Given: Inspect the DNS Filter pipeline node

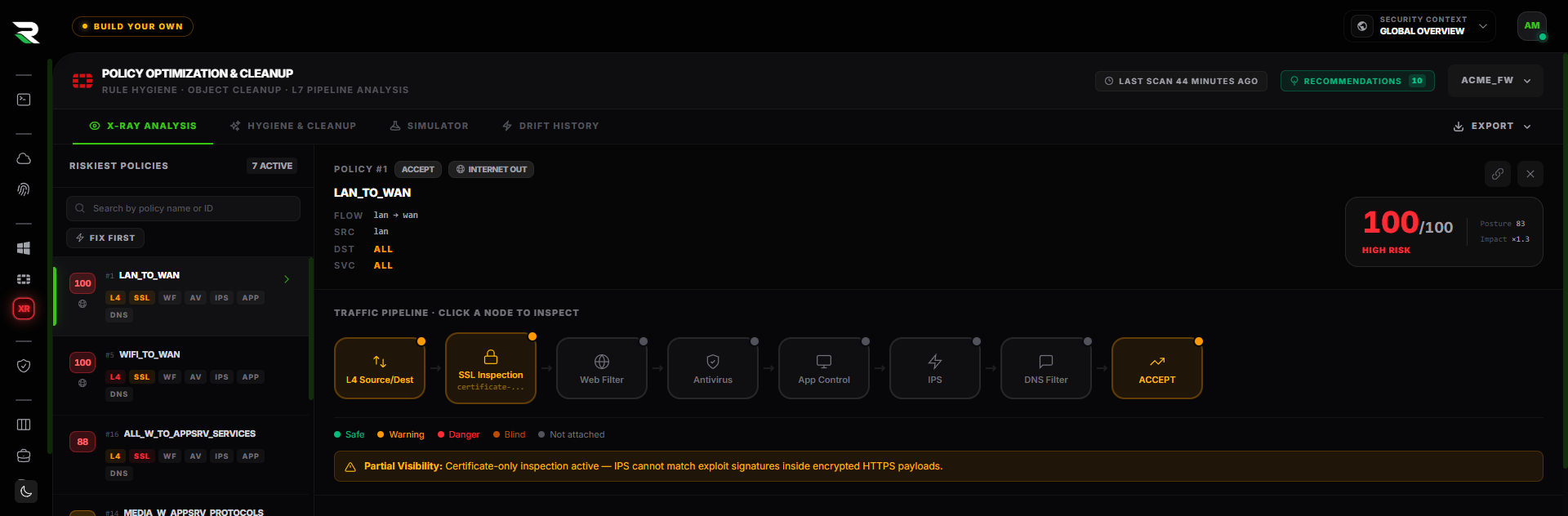Looking at the screenshot, I should pos(1046,368).
